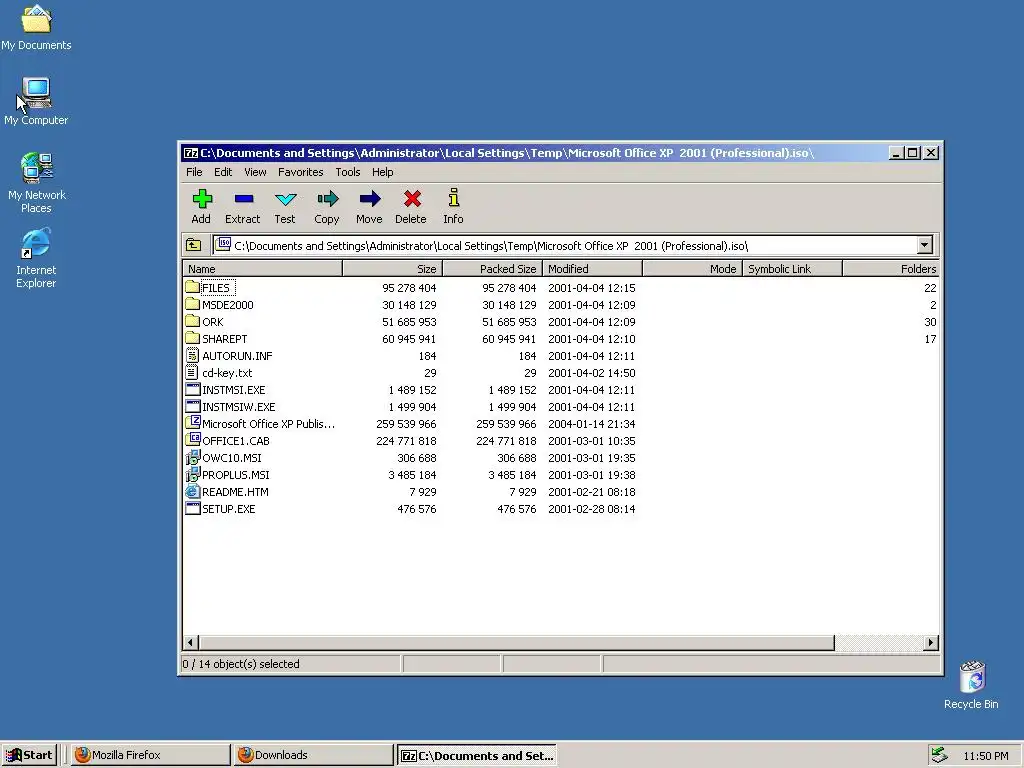The width and height of the screenshot is (1024, 768).
Task: Select the SETUP.EXE icon
Action: click(x=192, y=508)
